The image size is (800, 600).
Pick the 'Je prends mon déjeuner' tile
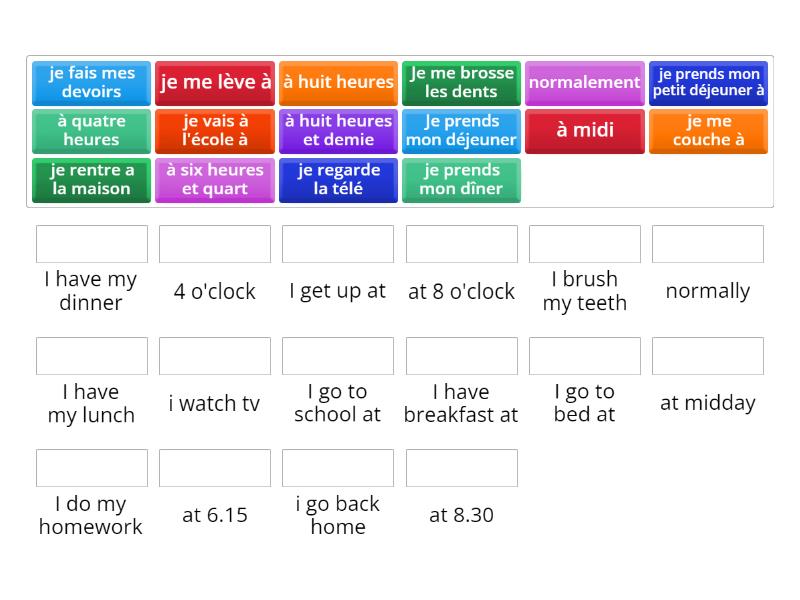coord(461,131)
